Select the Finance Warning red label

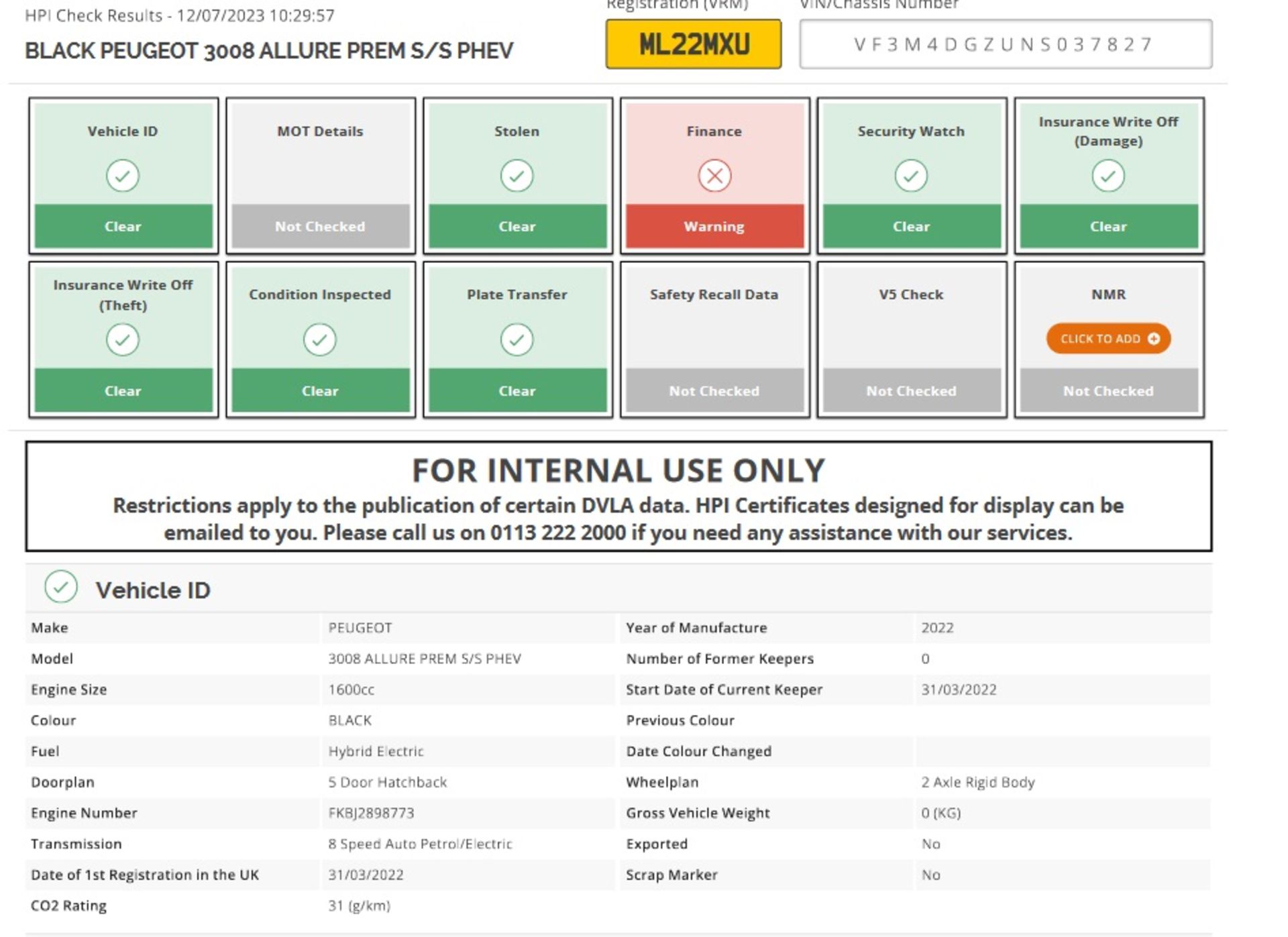[x=714, y=226]
